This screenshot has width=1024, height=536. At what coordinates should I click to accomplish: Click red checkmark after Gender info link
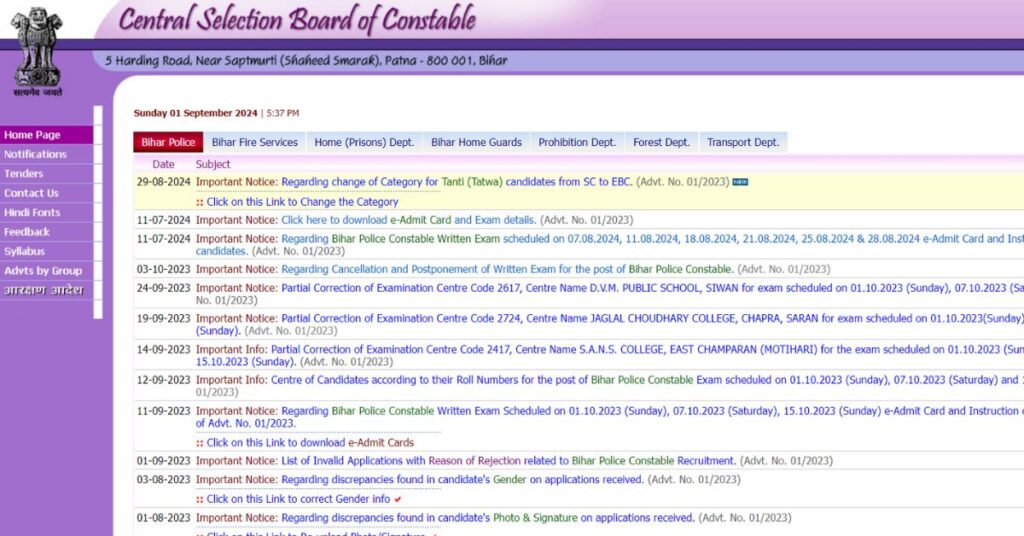tap(398, 499)
